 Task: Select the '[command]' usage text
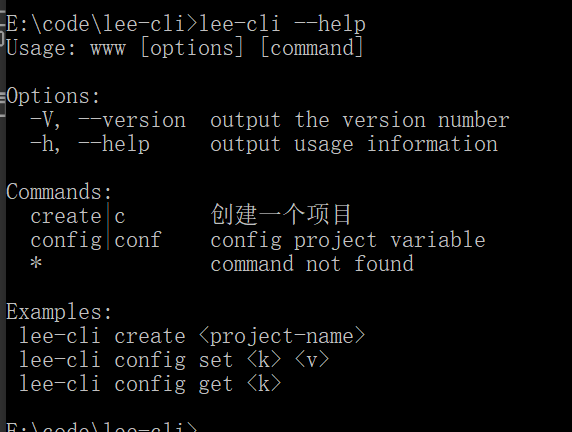312,48
